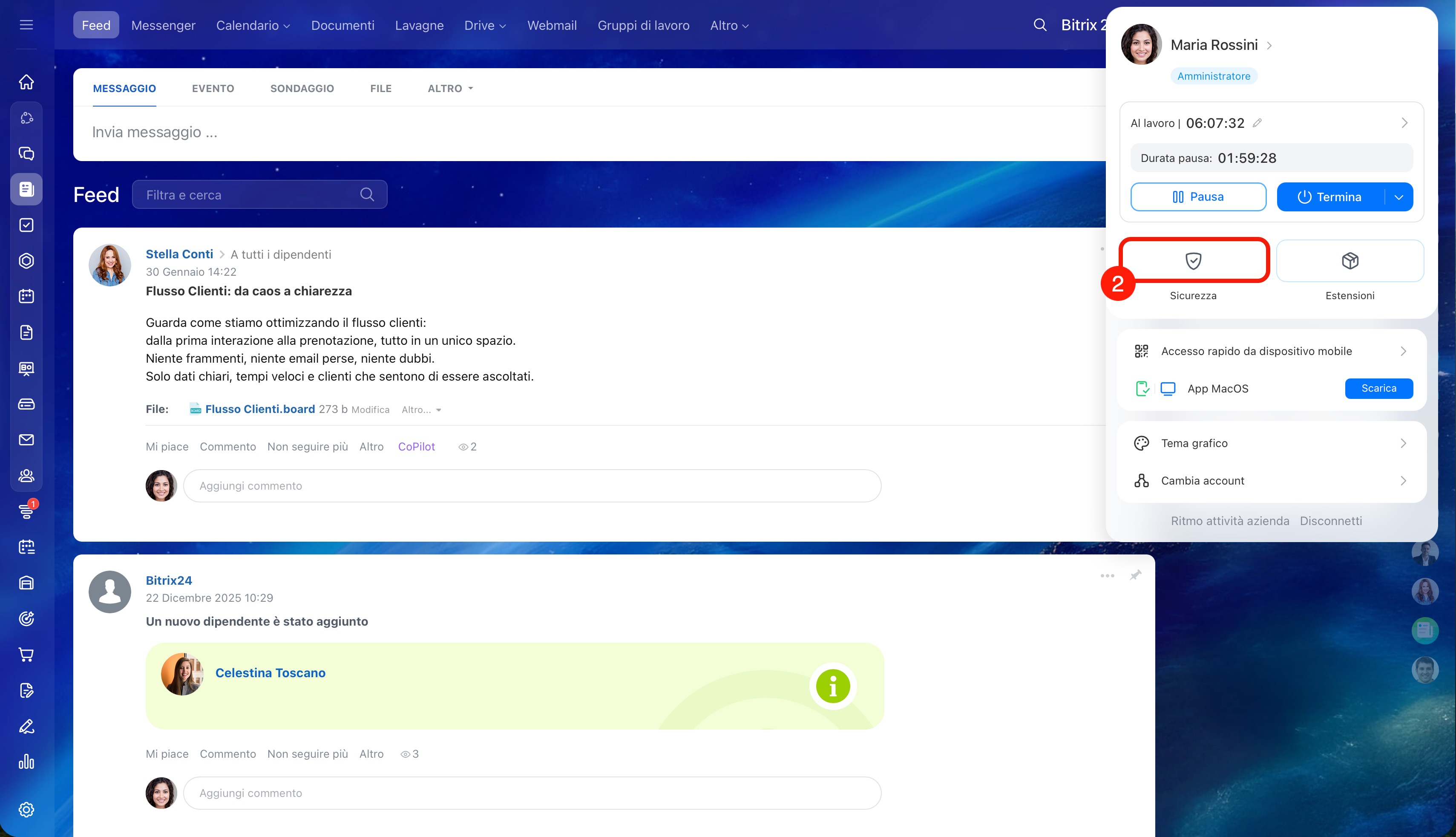Toggle Non seguire più on Stella's post
1456x837 pixels.
(x=308, y=447)
